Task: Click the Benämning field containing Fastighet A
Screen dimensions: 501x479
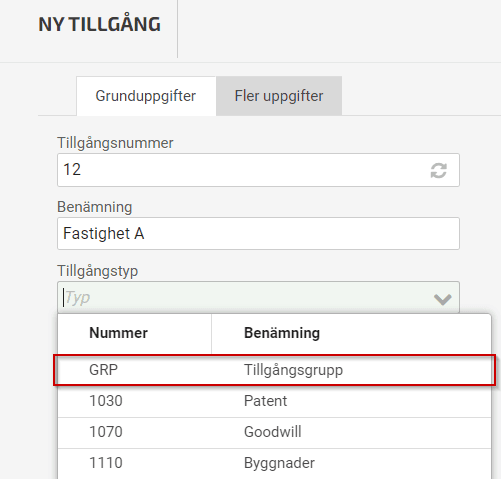Action: [x=258, y=233]
